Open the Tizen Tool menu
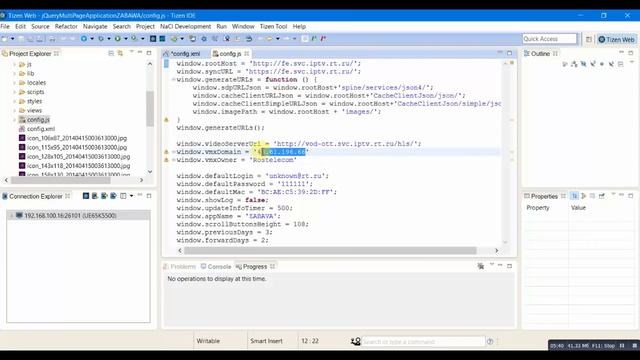This screenshot has height=360, width=640. [x=273, y=27]
